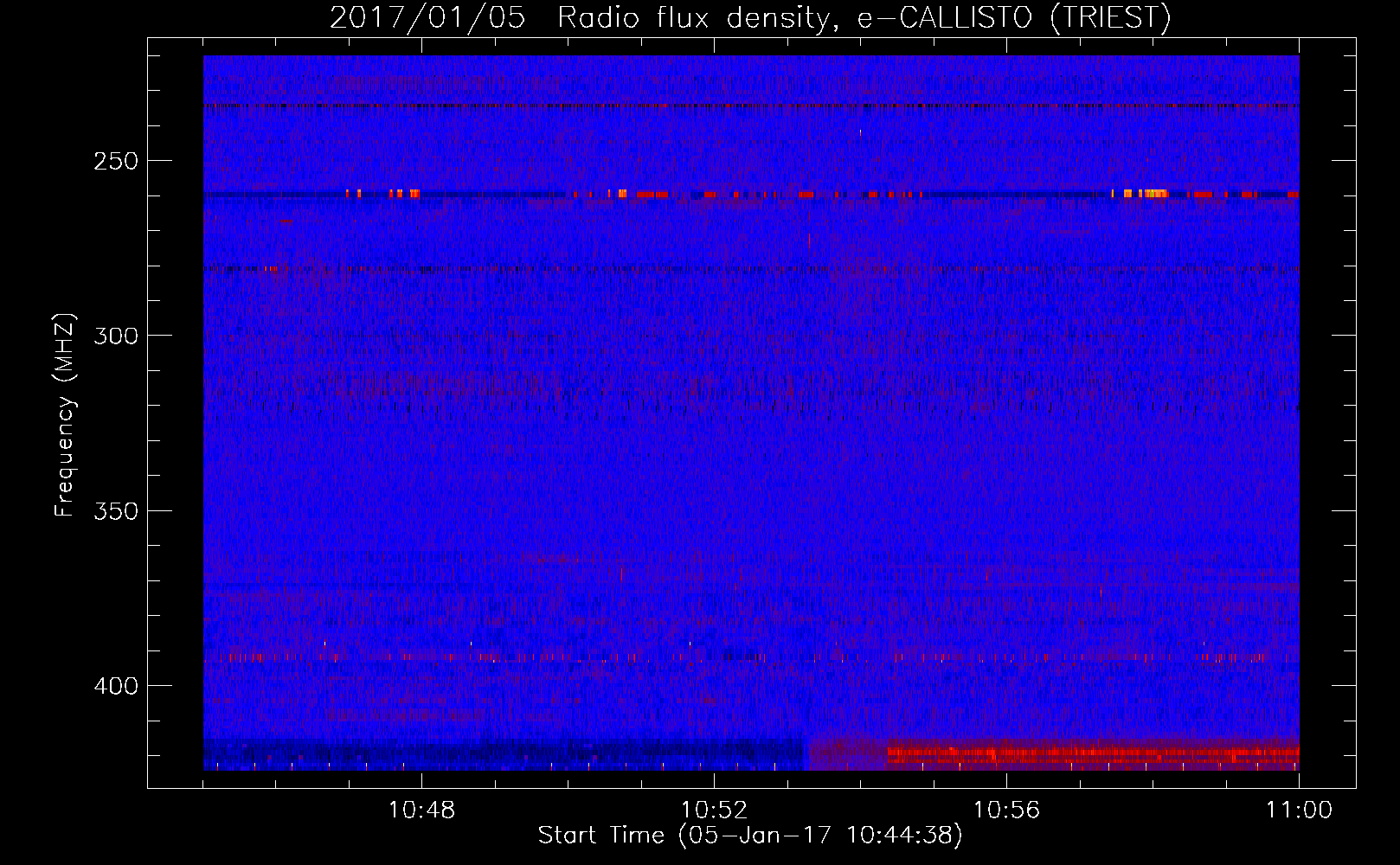The width and height of the screenshot is (1400, 865).
Task: Click the red-orange interference line near 260 MHz
Action: pyautogui.click(x=751, y=194)
